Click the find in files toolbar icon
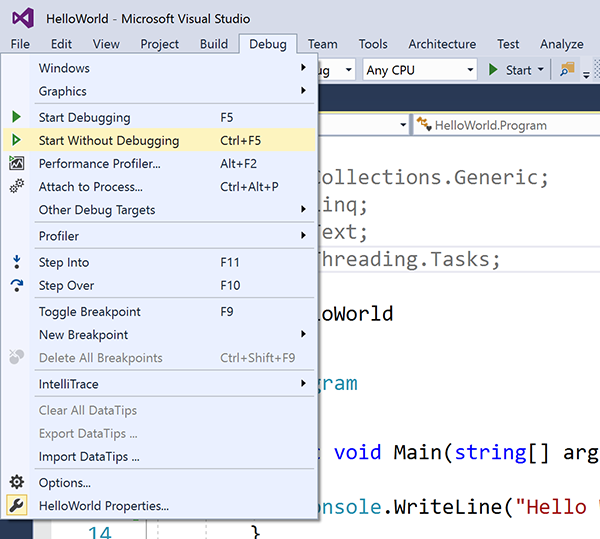Viewport: 600px width, 539px height. coord(567,70)
